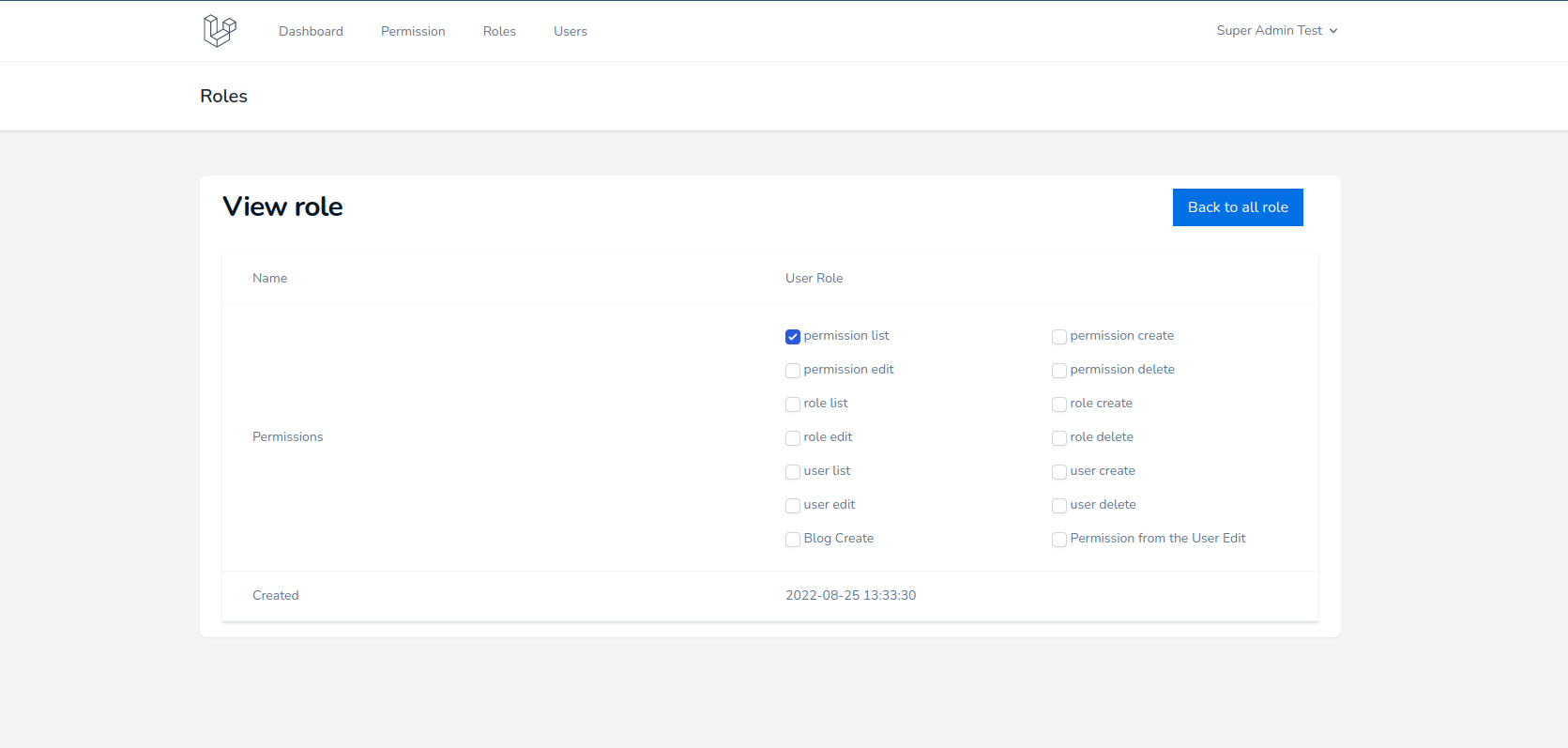Click the Laravel logo icon
The image size is (1568, 748).
point(220,31)
